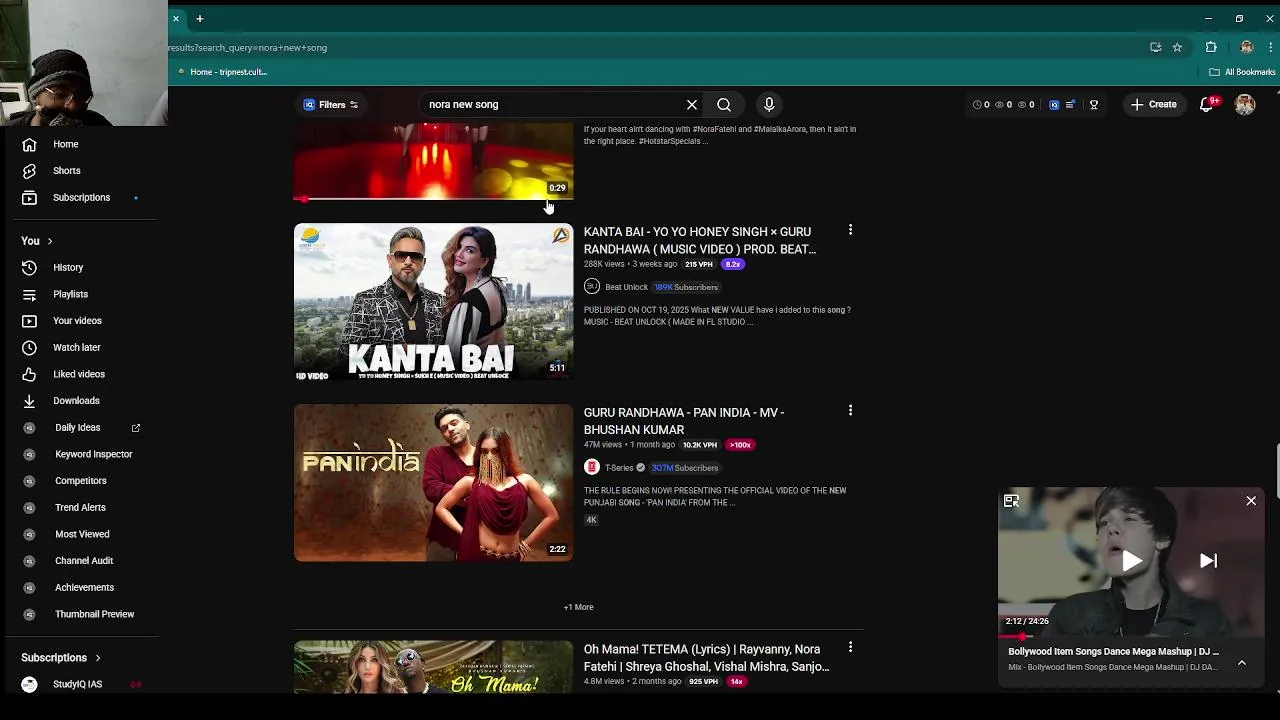Image resolution: width=1280 pixels, height=720 pixels.
Task: Open the Shorts sidebar icon
Action: (30, 171)
